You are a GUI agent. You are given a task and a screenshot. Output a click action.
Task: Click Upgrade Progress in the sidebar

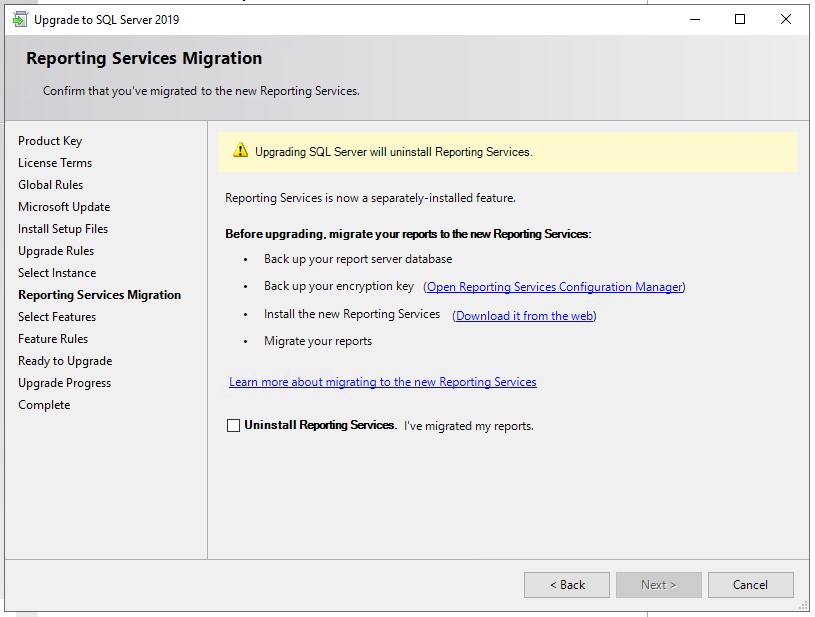[64, 383]
